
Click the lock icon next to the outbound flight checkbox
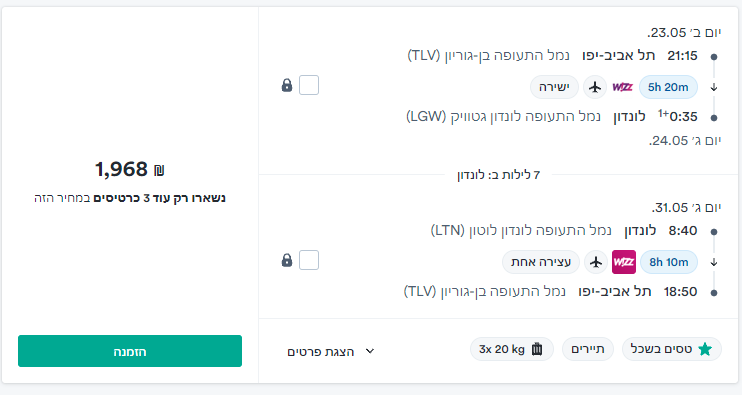click(x=287, y=85)
